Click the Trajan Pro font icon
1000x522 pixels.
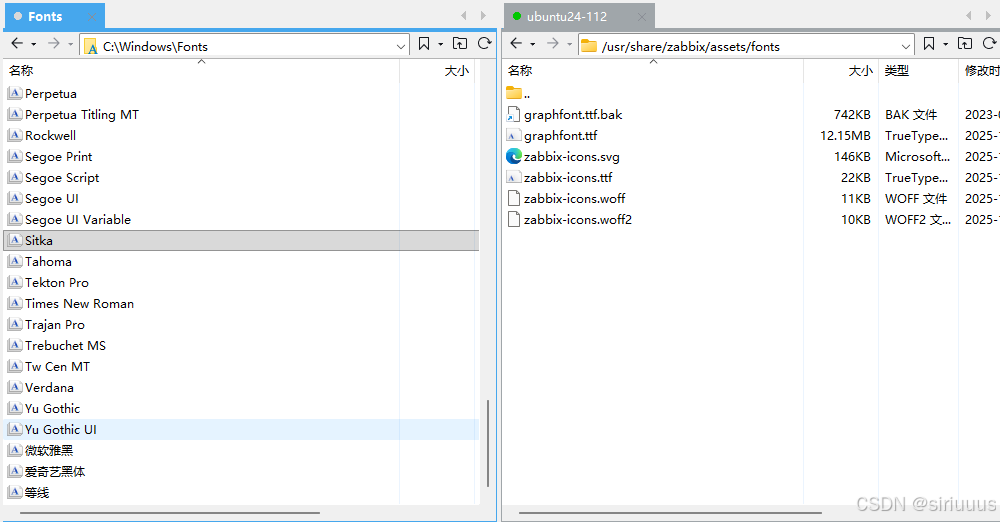click(15, 324)
